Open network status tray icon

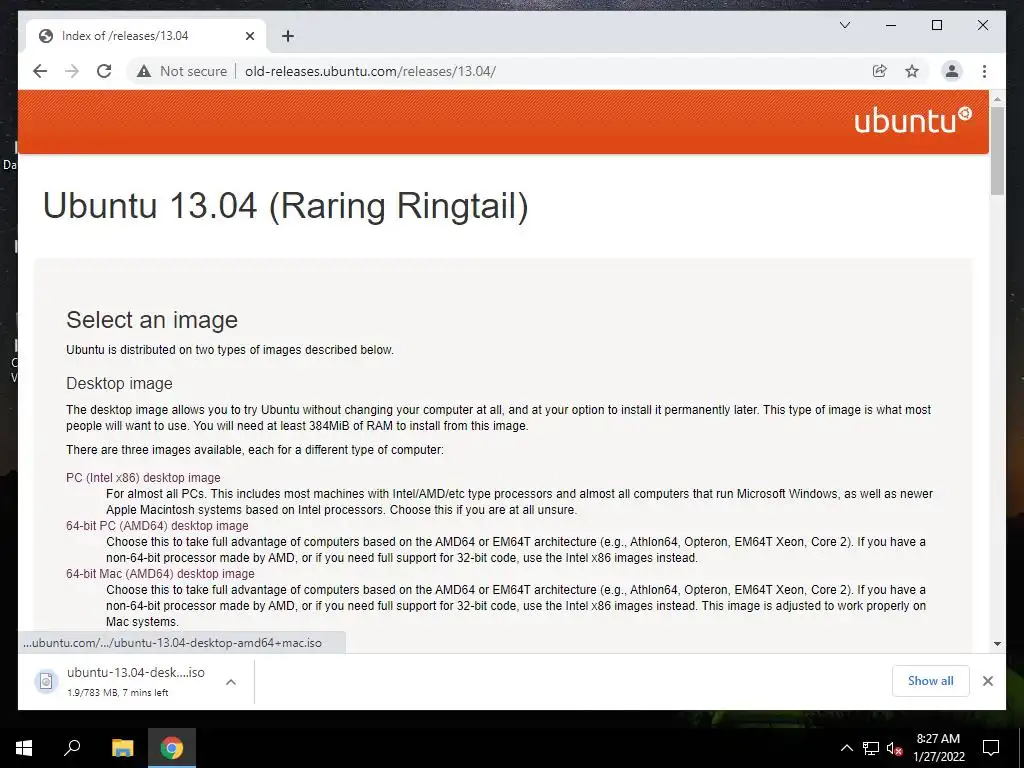point(871,748)
